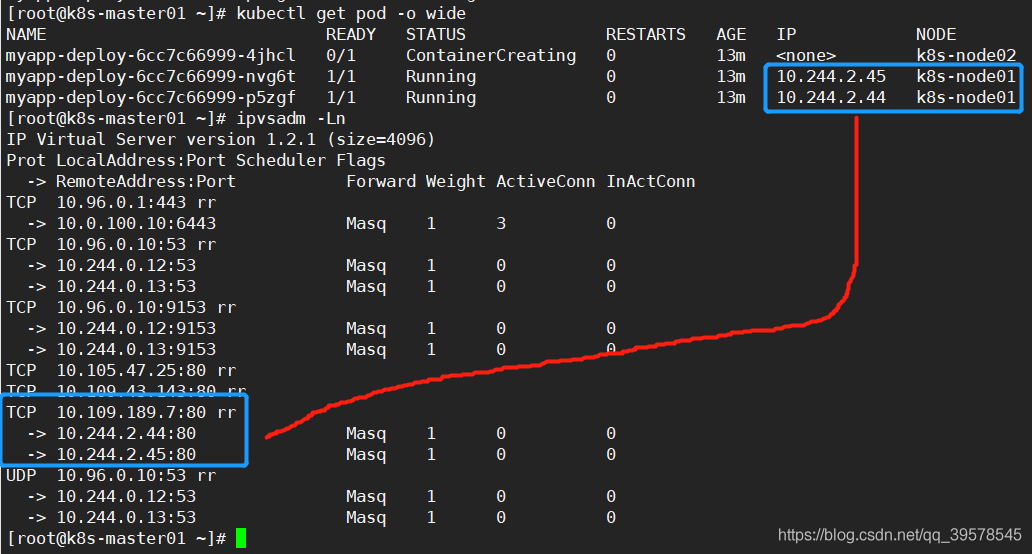Click the ActiveConn column header
This screenshot has height=554, width=1032.
546,182
